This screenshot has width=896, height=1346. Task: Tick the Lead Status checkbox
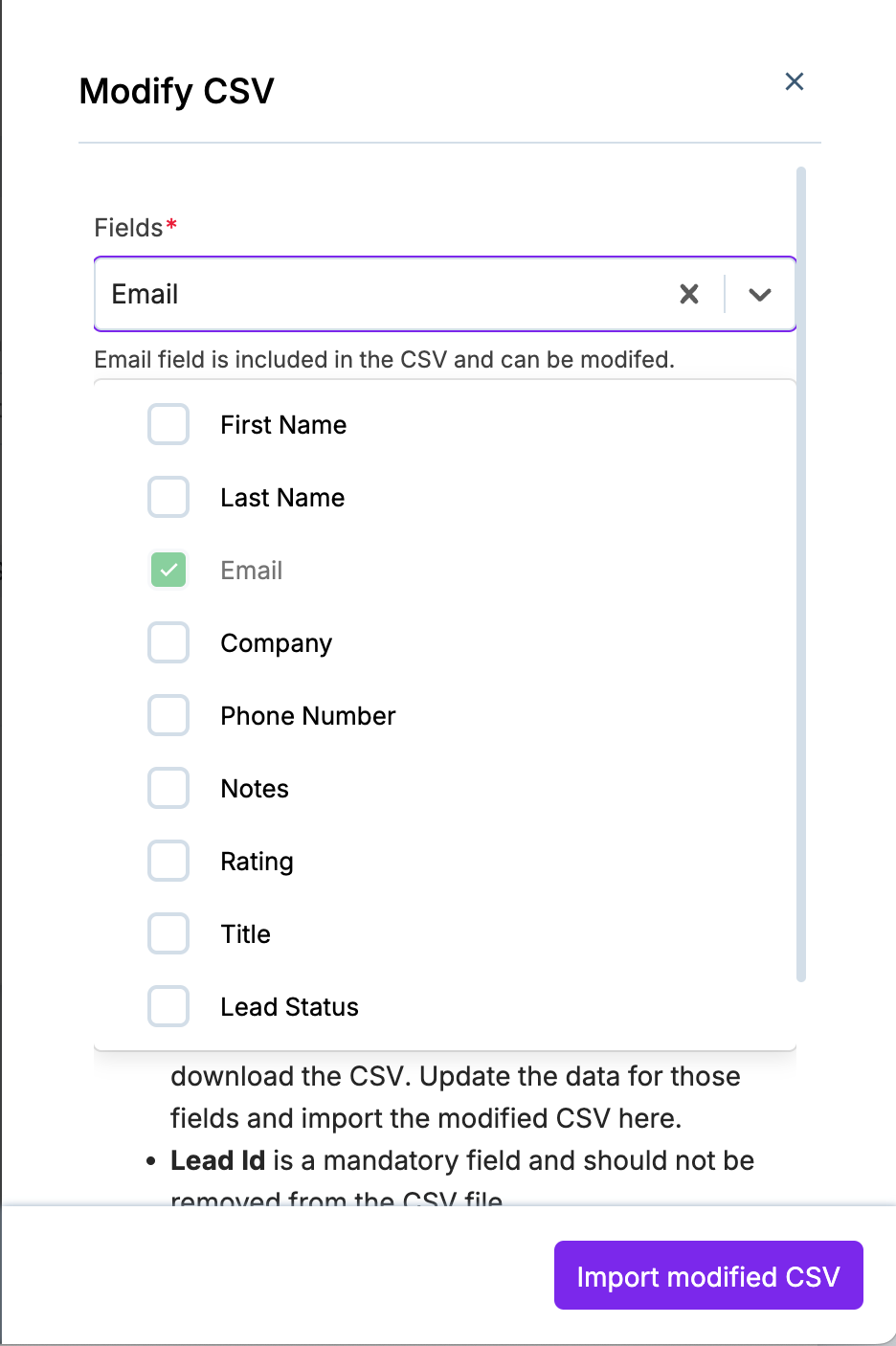click(168, 1006)
